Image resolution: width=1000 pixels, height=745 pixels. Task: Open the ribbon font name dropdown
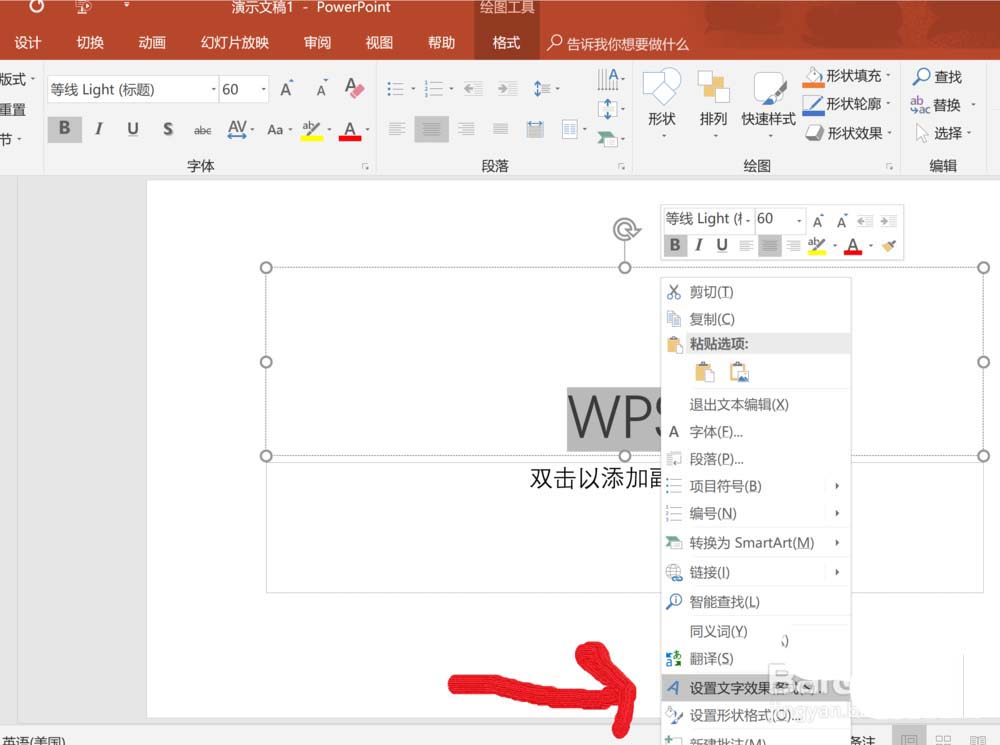pyautogui.click(x=214, y=89)
